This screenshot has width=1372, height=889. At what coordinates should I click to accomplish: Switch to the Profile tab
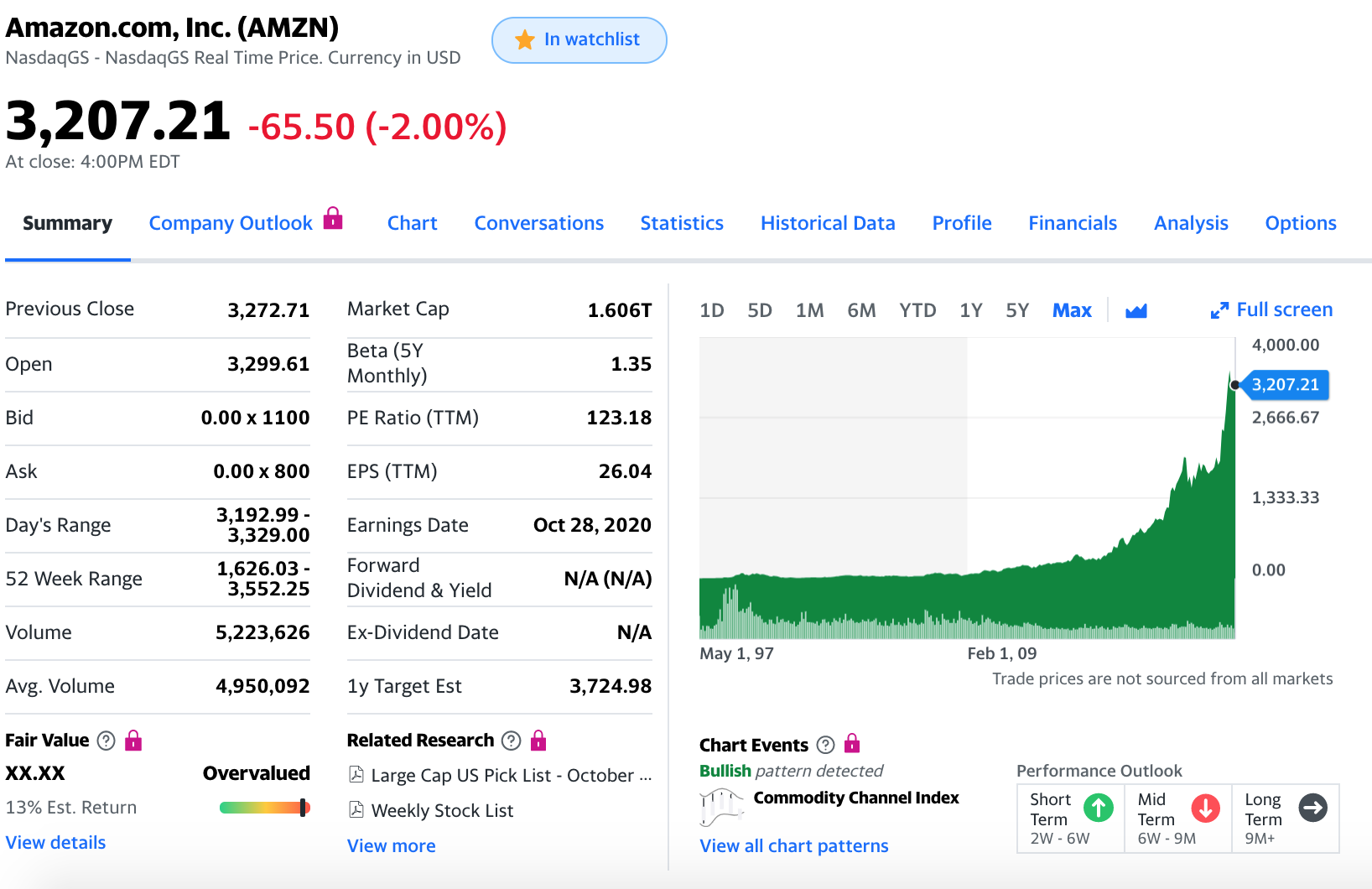962,223
